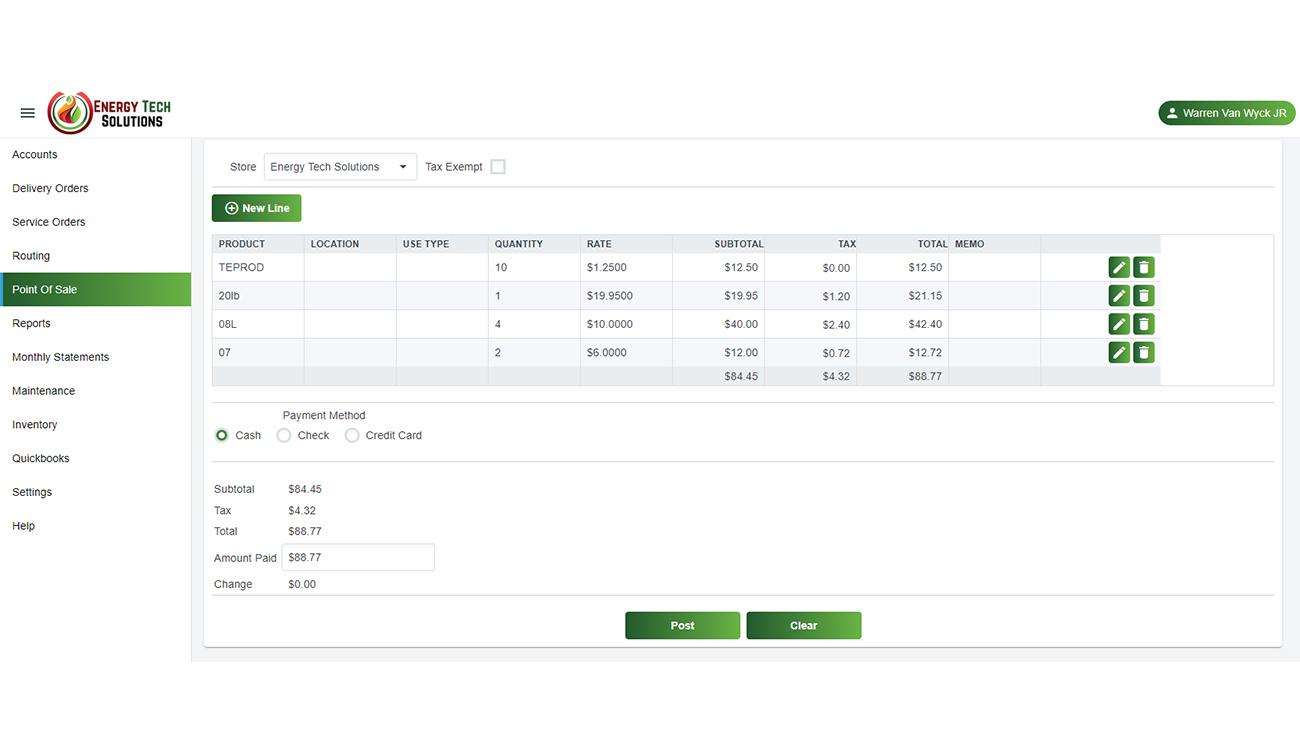Viewport: 1300px width, 750px height.
Task: Enable the Tax Exempt checkbox
Action: coord(498,167)
